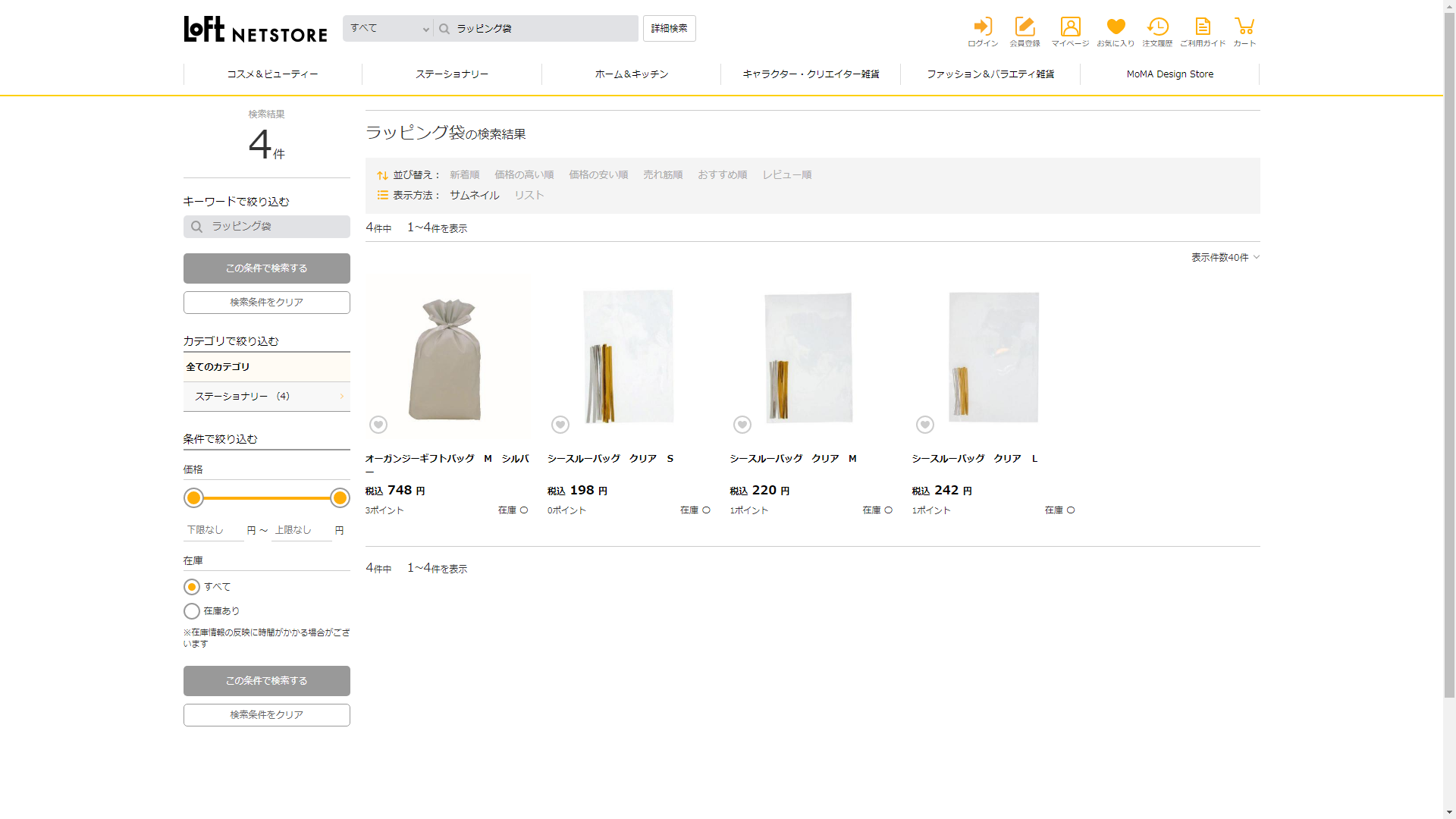1456x819 pixels.
Task: Favorite the organdy gift bag heart icon
Action: 378,425
